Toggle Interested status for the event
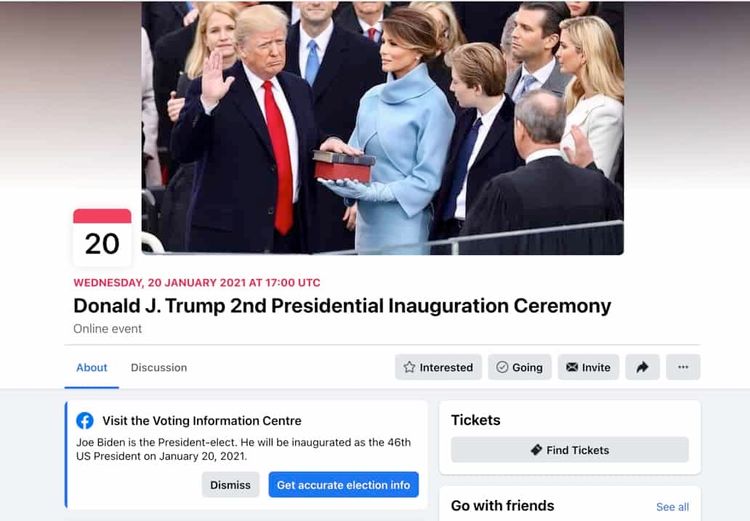Screen dimensions: 750x521 coord(438,367)
